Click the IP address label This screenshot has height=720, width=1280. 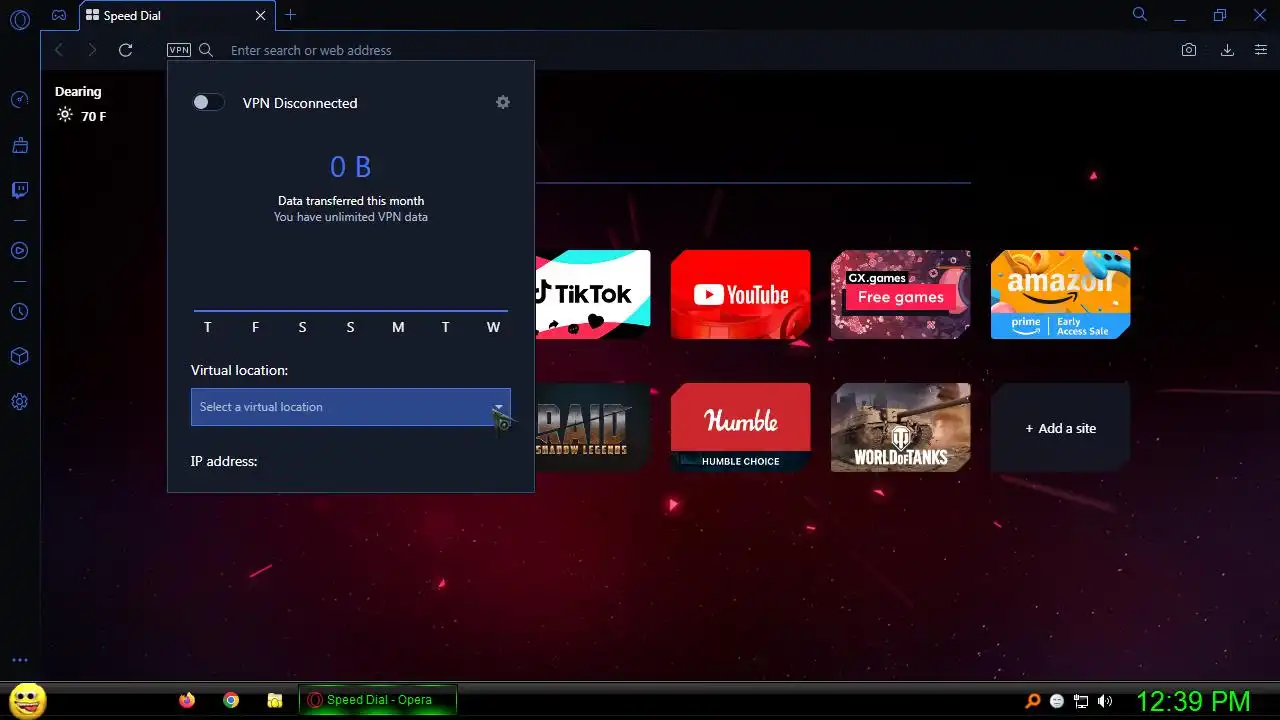224,461
